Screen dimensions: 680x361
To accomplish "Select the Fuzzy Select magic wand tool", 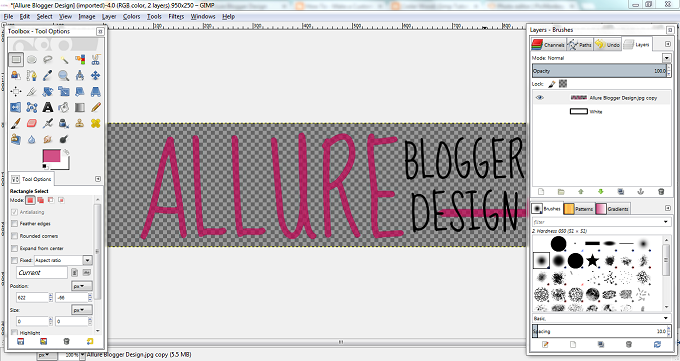I will (64, 59).
